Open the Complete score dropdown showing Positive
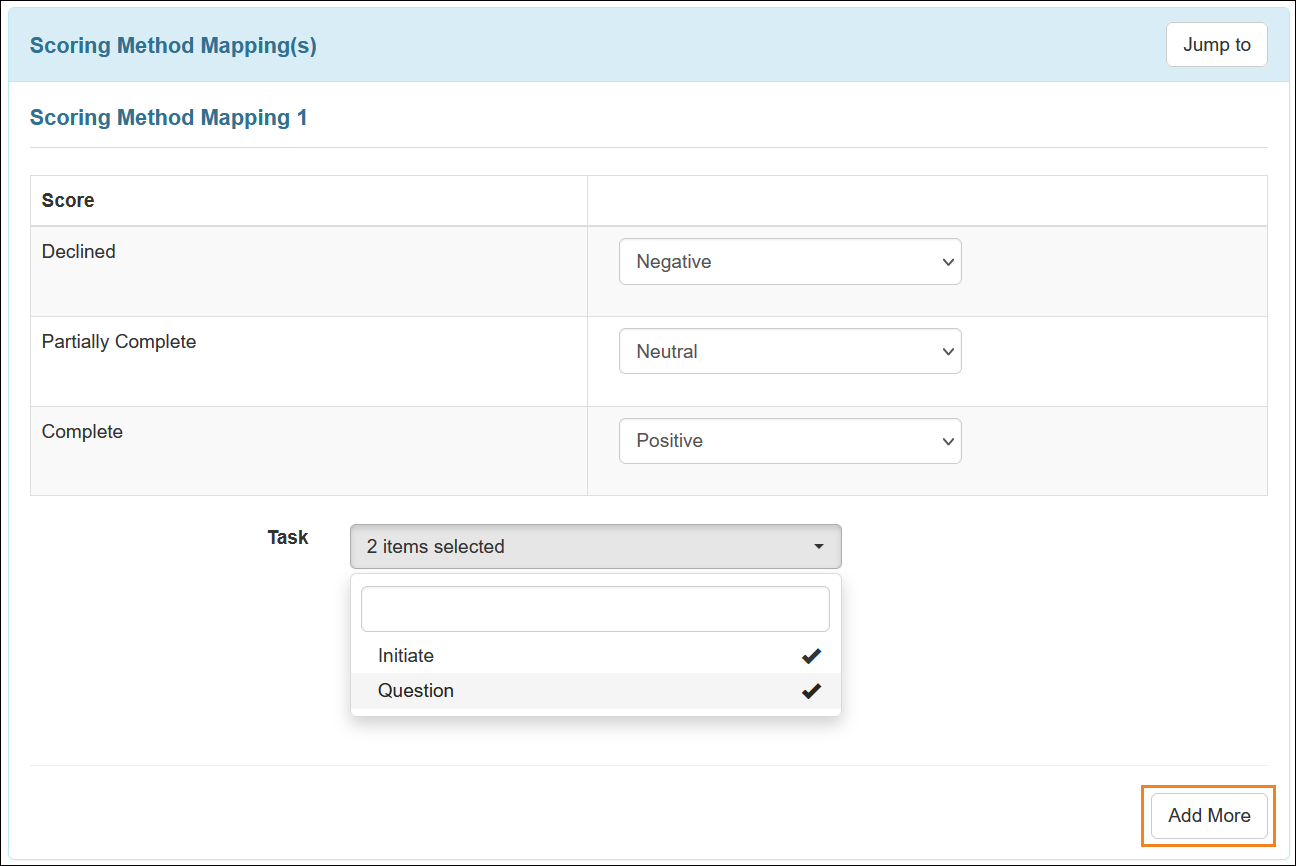 (789, 441)
